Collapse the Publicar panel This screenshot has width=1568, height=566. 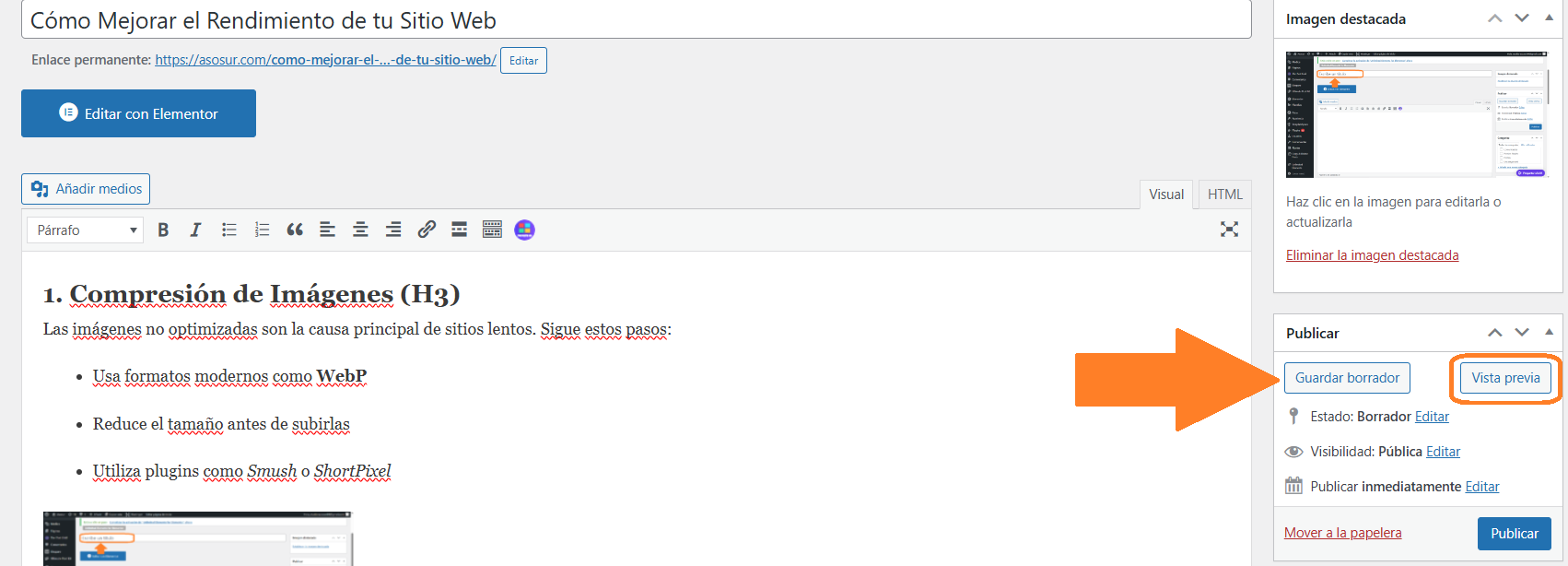point(1549,333)
